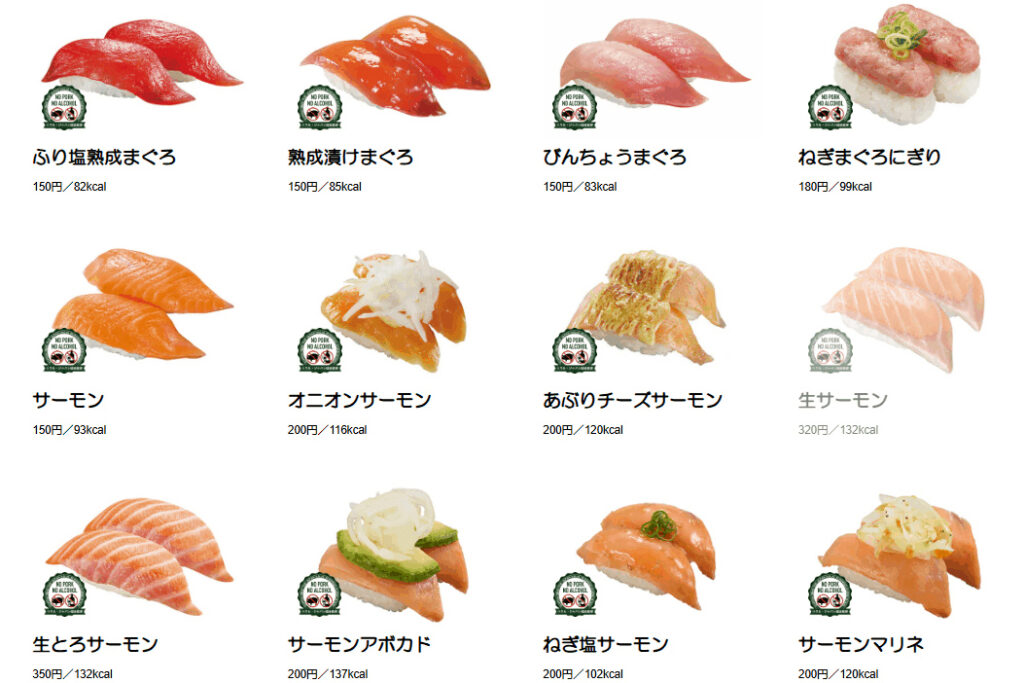The height and width of the screenshot is (683, 1024).
Task: Select the サーモンマリネ sushi photo
Action: pos(900,554)
